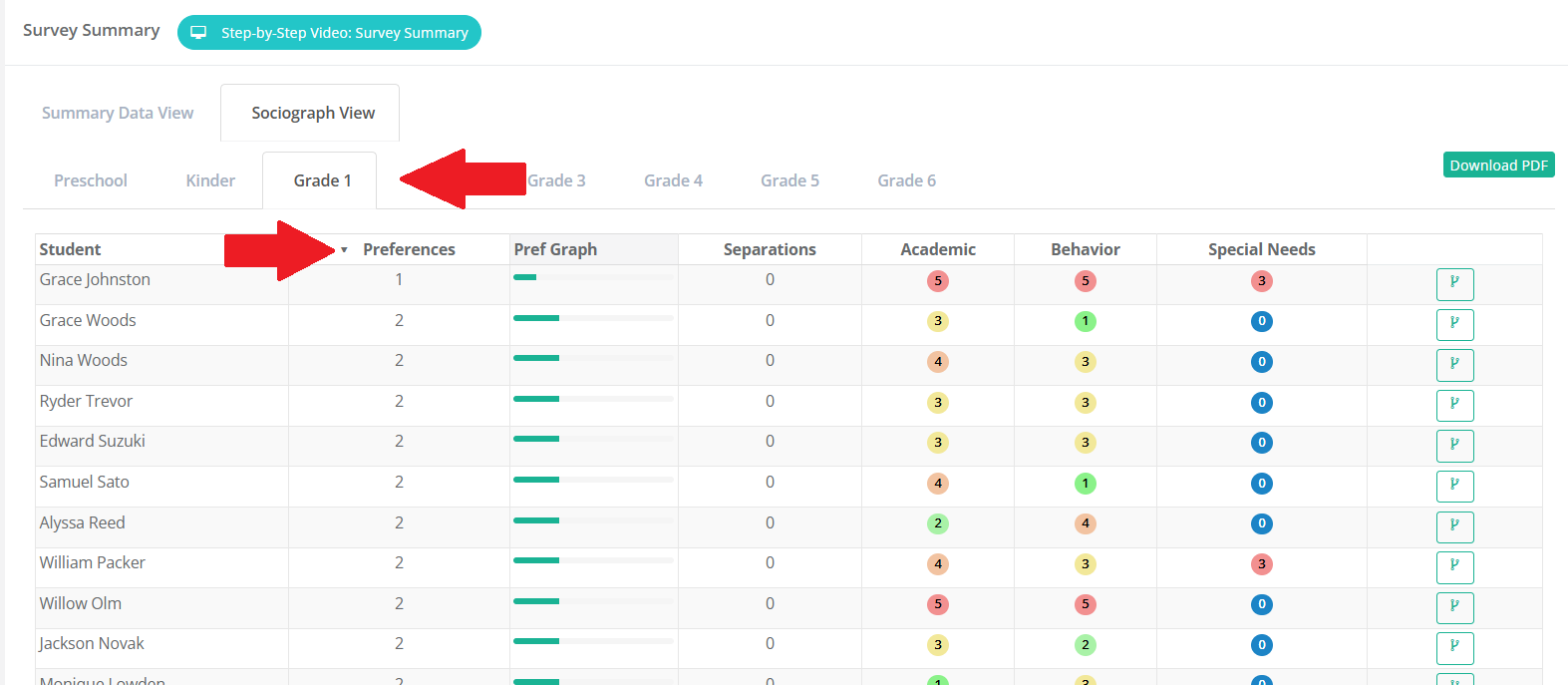
Task: Open William Packer's sociograph icon button
Action: (1454, 567)
